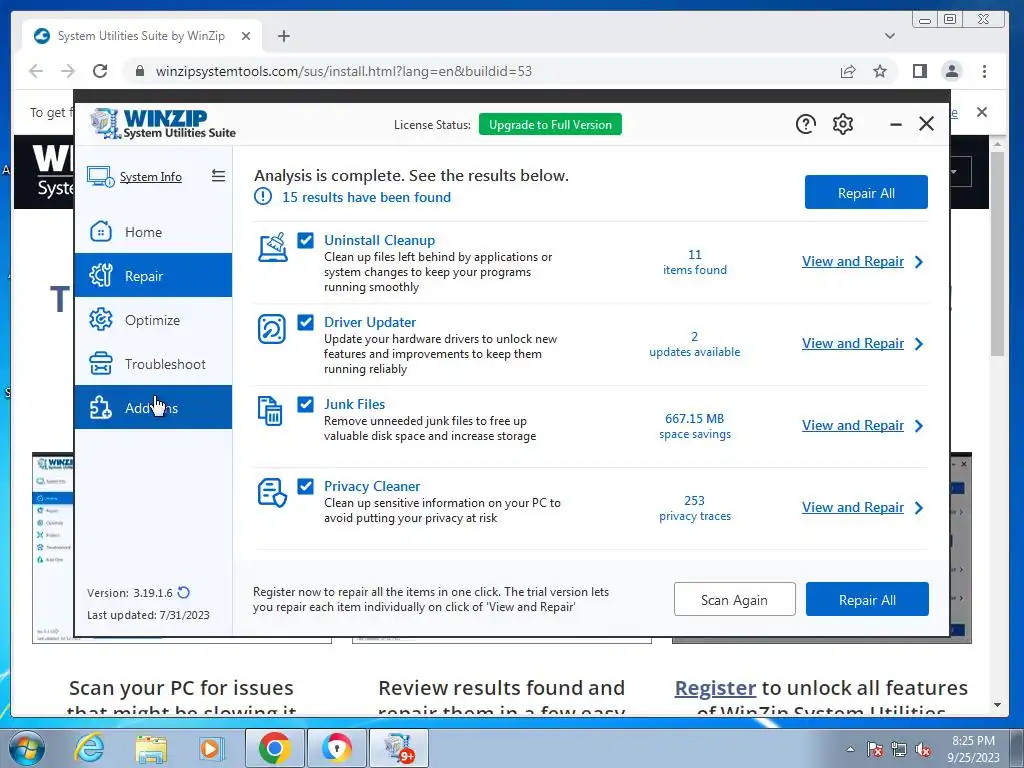The width and height of the screenshot is (1024, 768).
Task: Show hidden system tray icons
Action: point(850,749)
